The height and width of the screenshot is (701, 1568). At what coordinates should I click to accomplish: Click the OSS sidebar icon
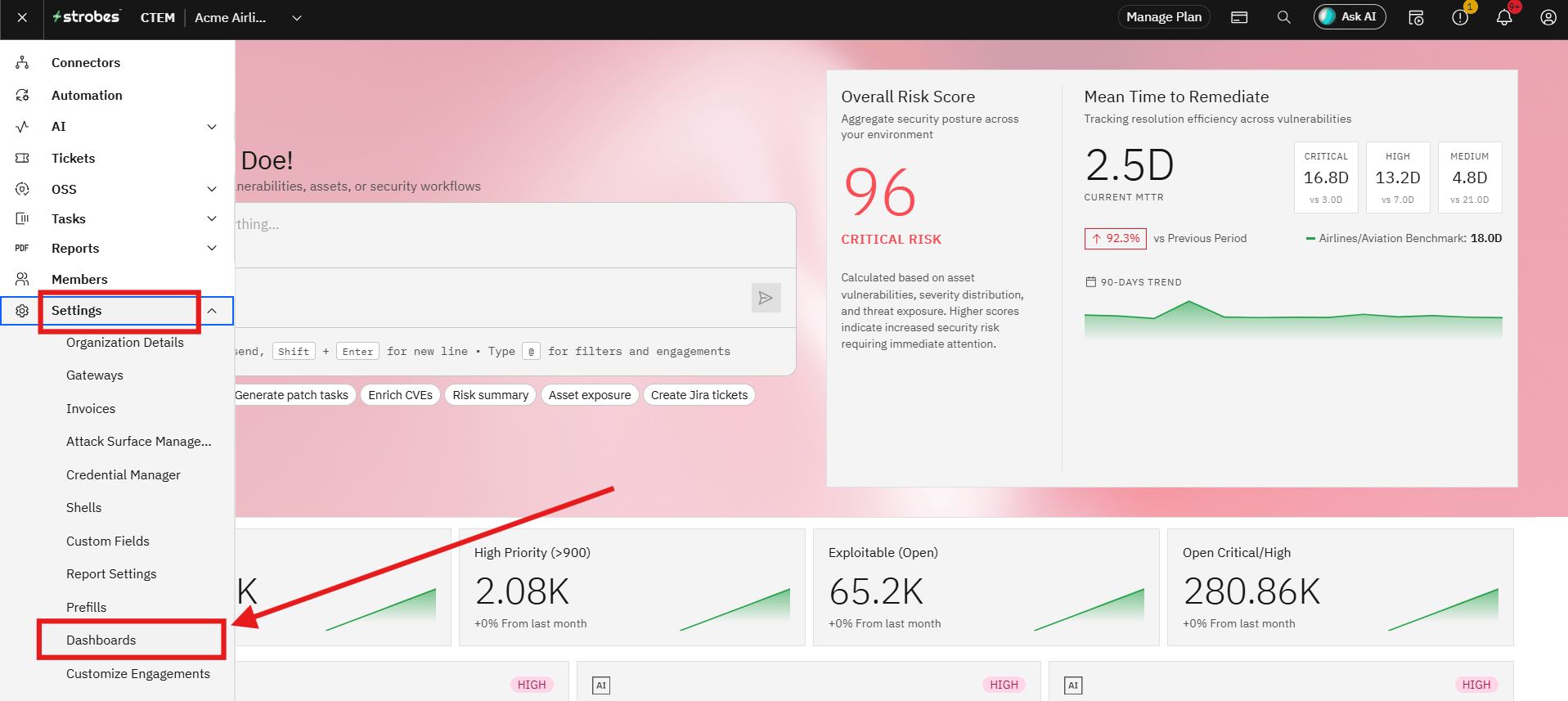tap(22, 189)
